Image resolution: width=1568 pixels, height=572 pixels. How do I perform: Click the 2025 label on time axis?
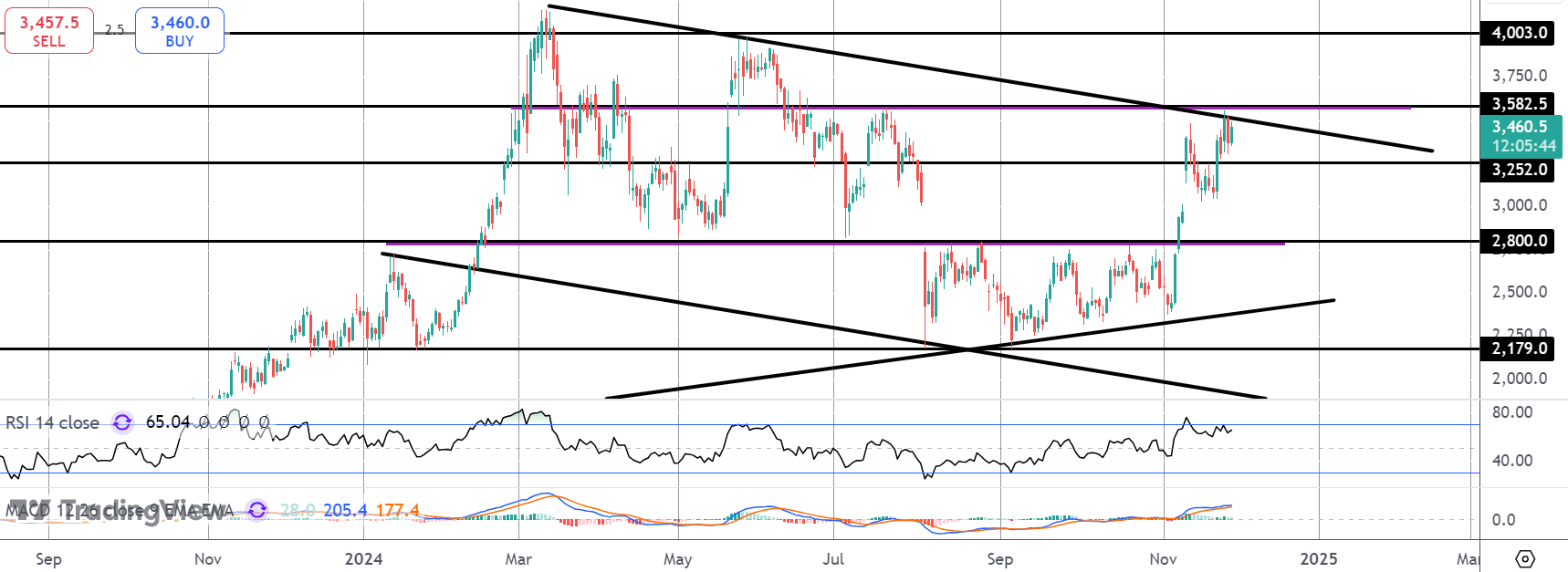[x=1319, y=558]
